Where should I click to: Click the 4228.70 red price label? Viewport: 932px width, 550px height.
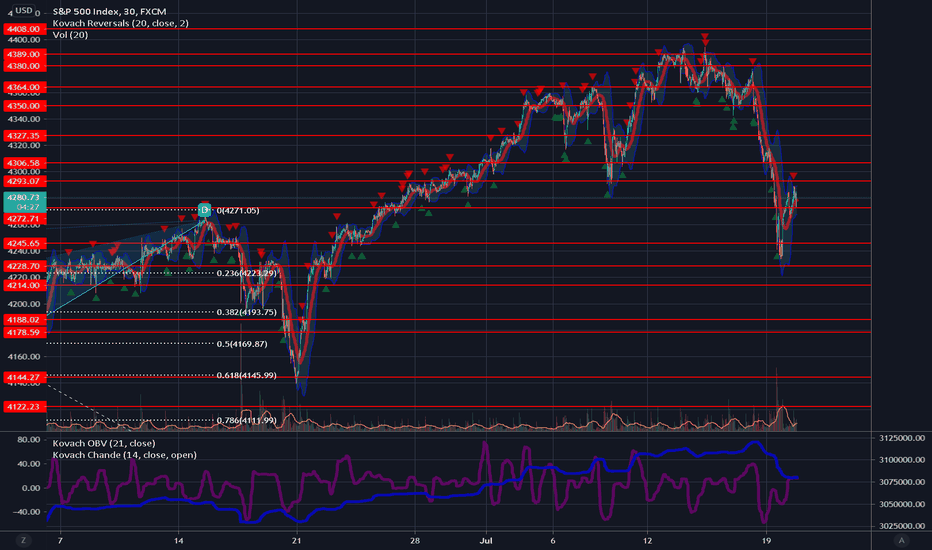[24, 266]
